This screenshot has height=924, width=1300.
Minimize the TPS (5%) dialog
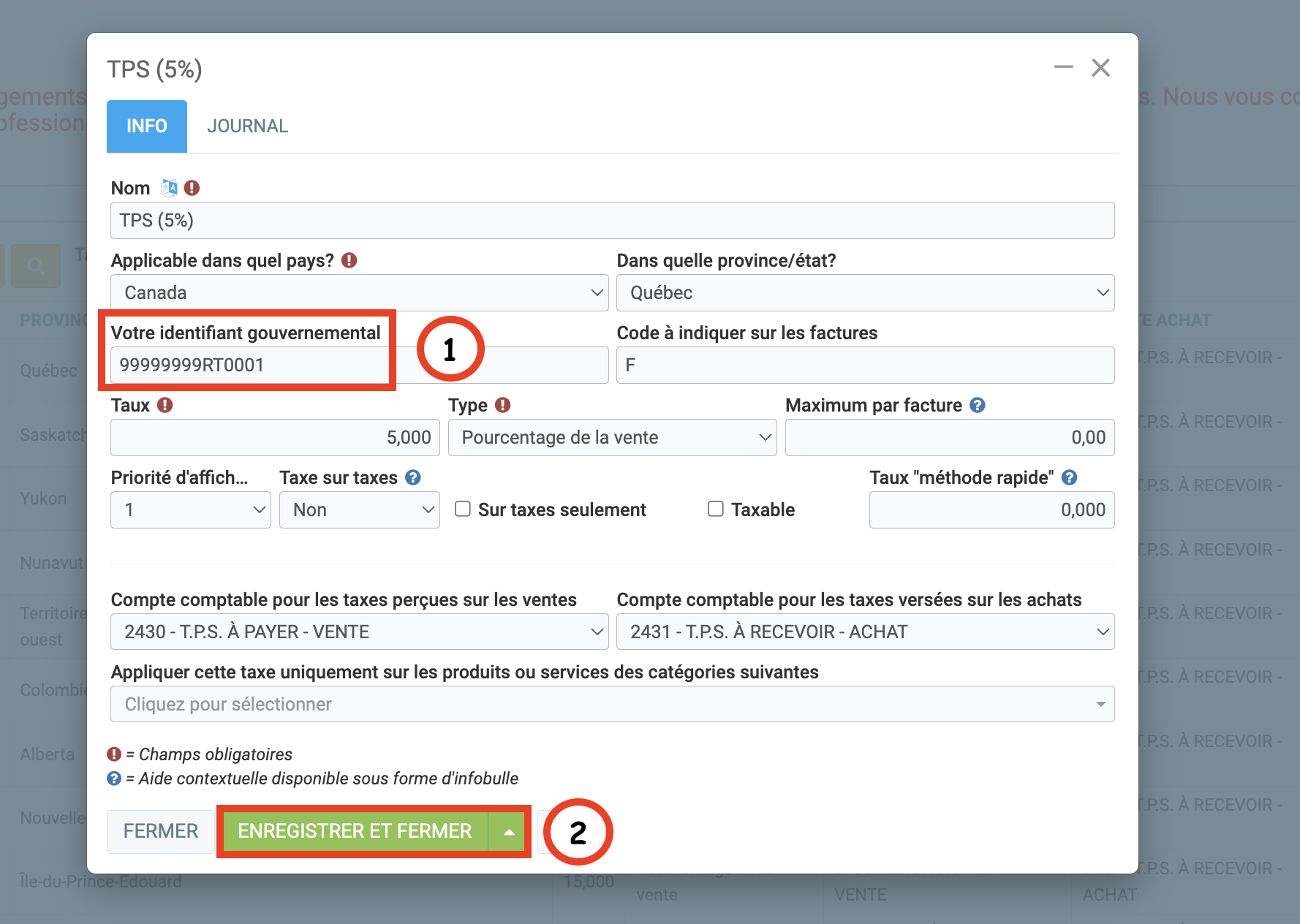pos(1063,67)
